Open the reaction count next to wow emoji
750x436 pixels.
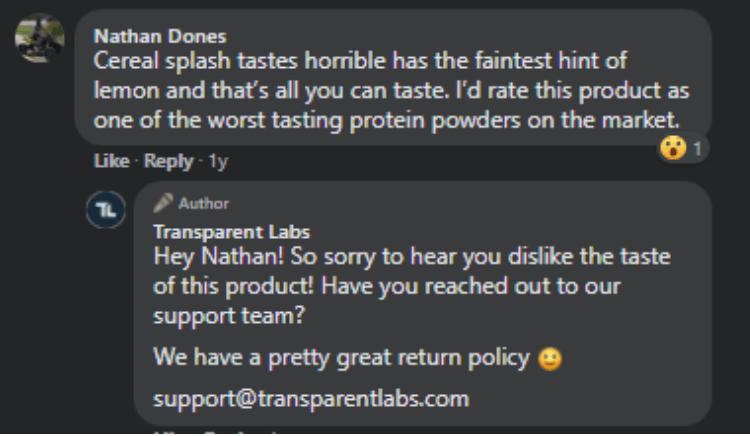(x=697, y=149)
